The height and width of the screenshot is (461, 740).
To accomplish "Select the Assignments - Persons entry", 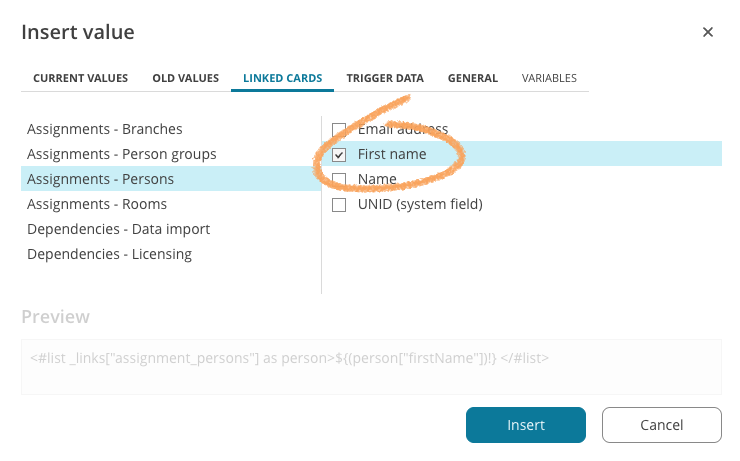I will click(x=100, y=179).
